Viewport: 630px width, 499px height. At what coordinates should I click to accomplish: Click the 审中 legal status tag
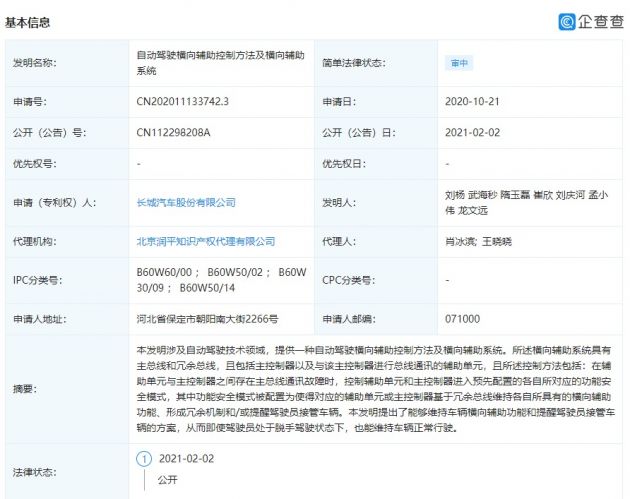(459, 63)
